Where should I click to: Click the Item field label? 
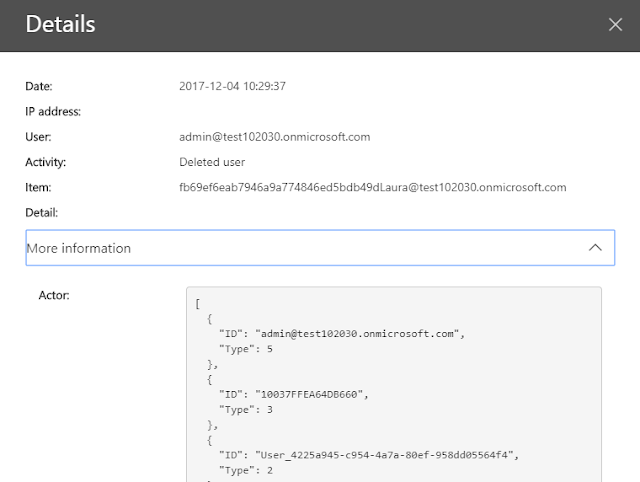pos(38,187)
